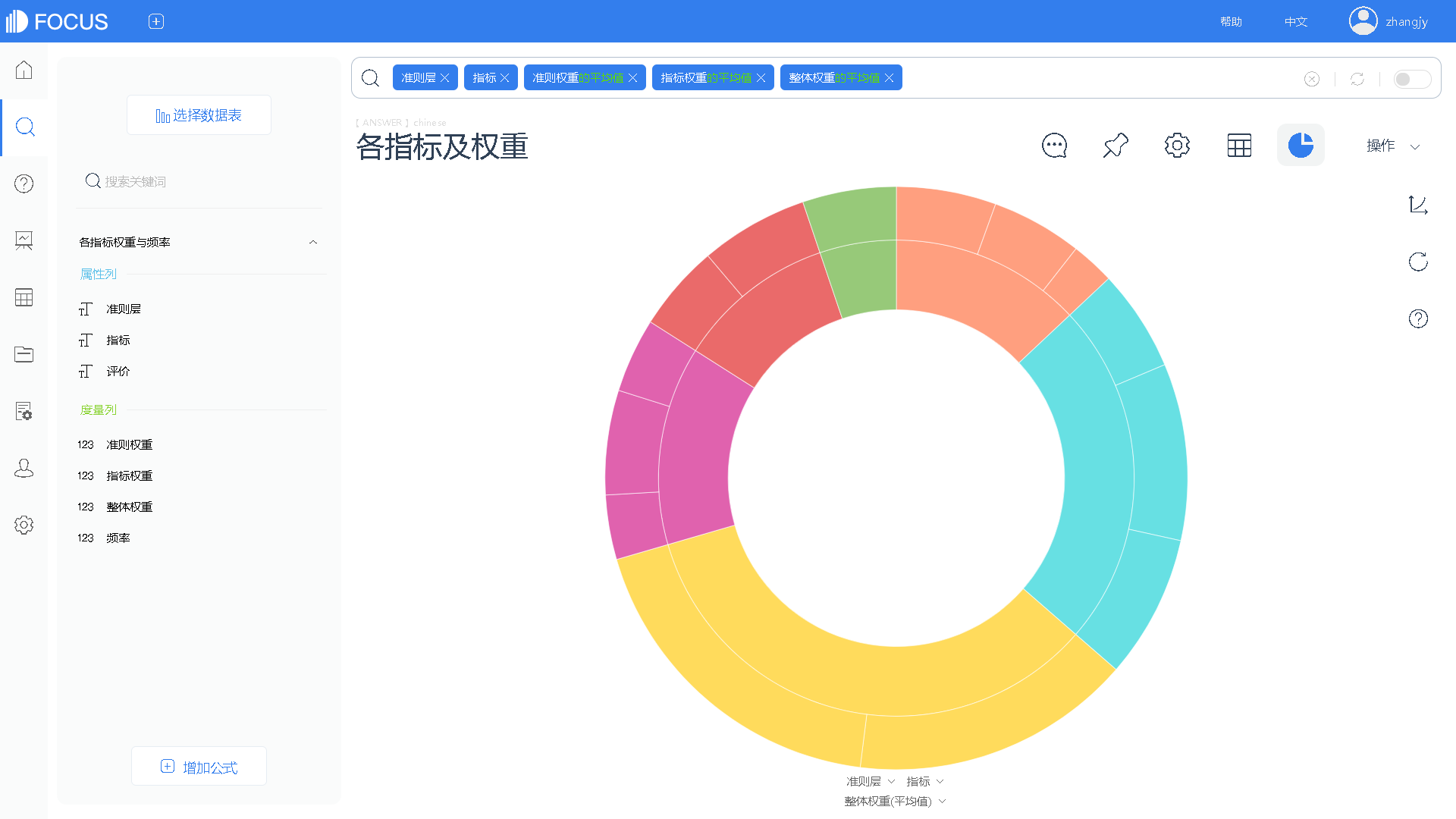This screenshot has height=819, width=1456.
Task: Toggle the switch in search bar
Action: coord(1411,79)
